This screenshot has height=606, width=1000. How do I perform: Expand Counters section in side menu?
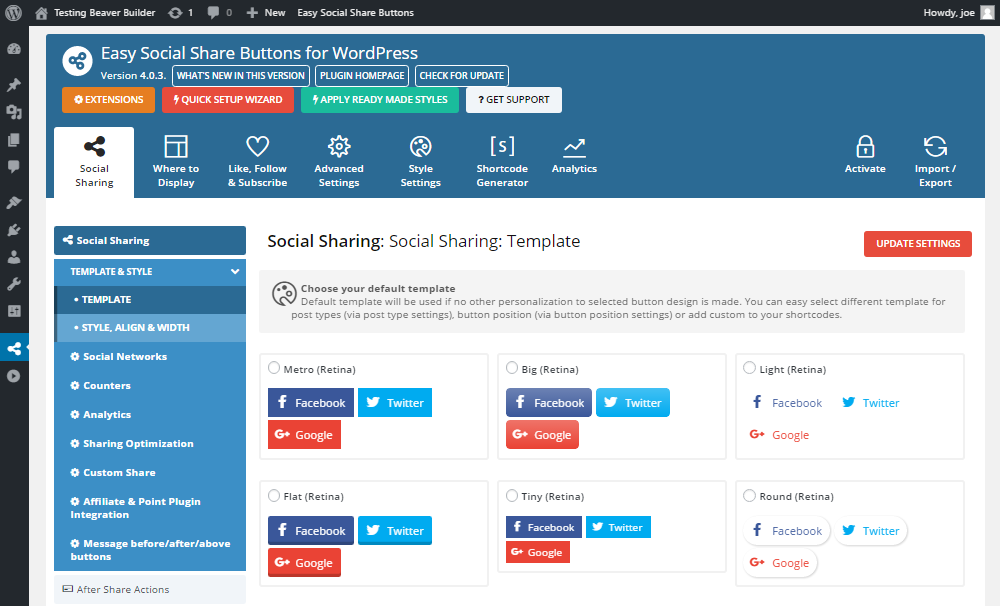pyautogui.click(x=150, y=385)
